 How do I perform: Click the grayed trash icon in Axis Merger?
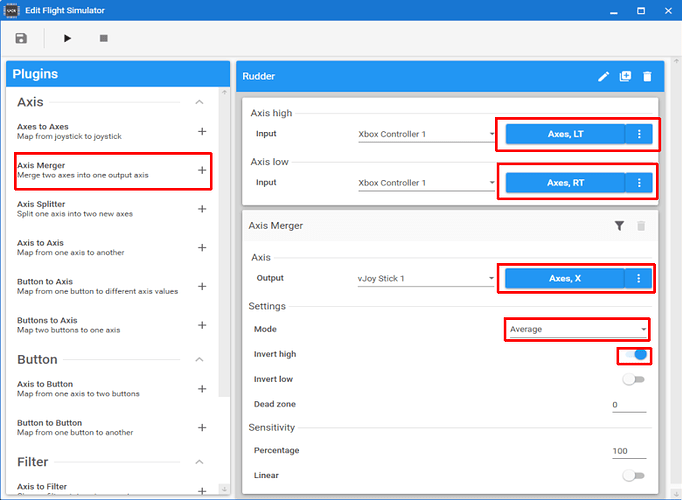(641, 226)
